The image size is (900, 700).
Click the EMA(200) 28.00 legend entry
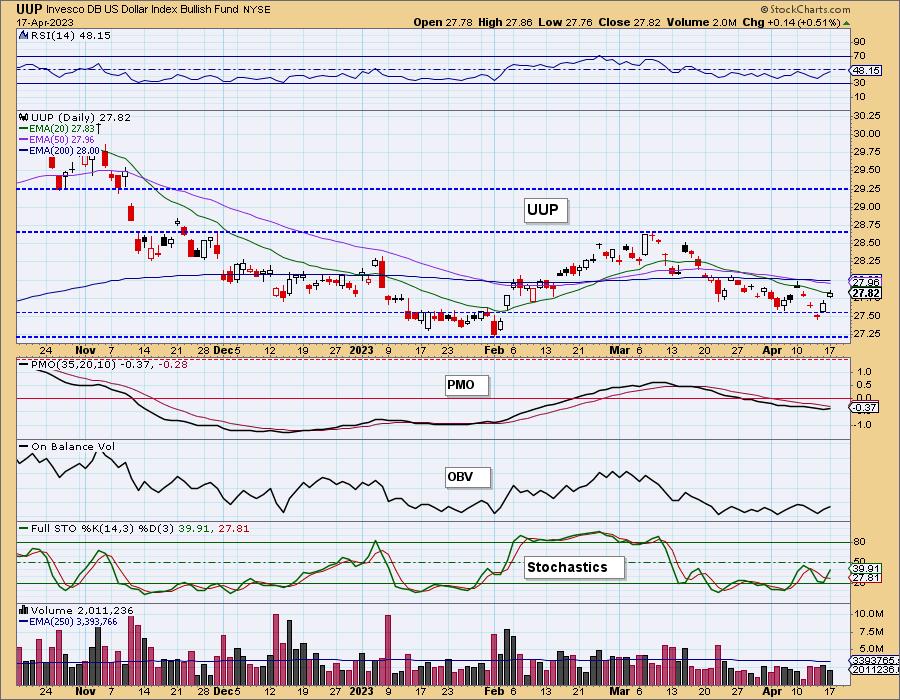click(x=60, y=150)
